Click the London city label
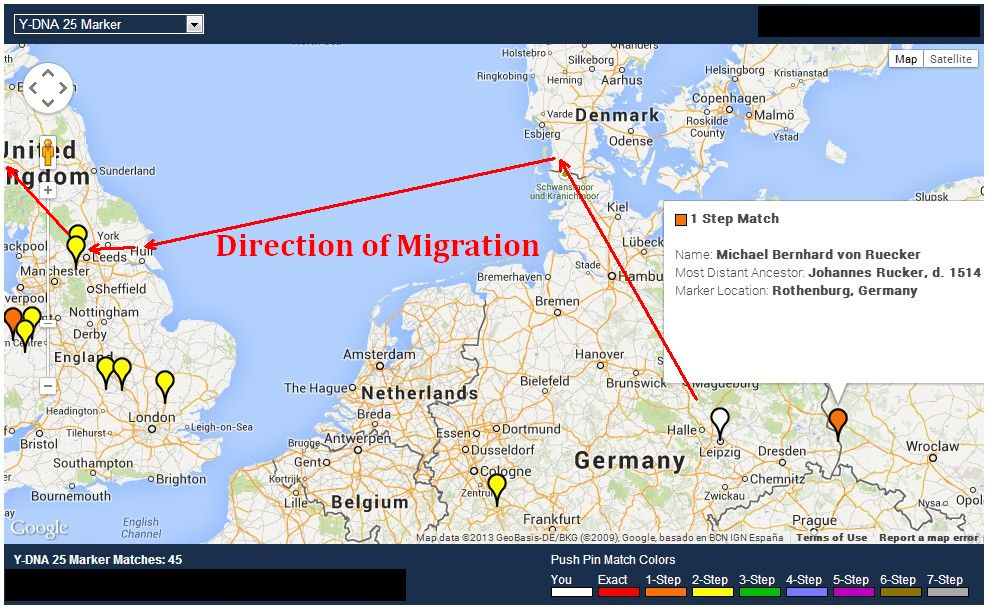The height and width of the screenshot is (609, 989). pyautogui.click(x=152, y=417)
